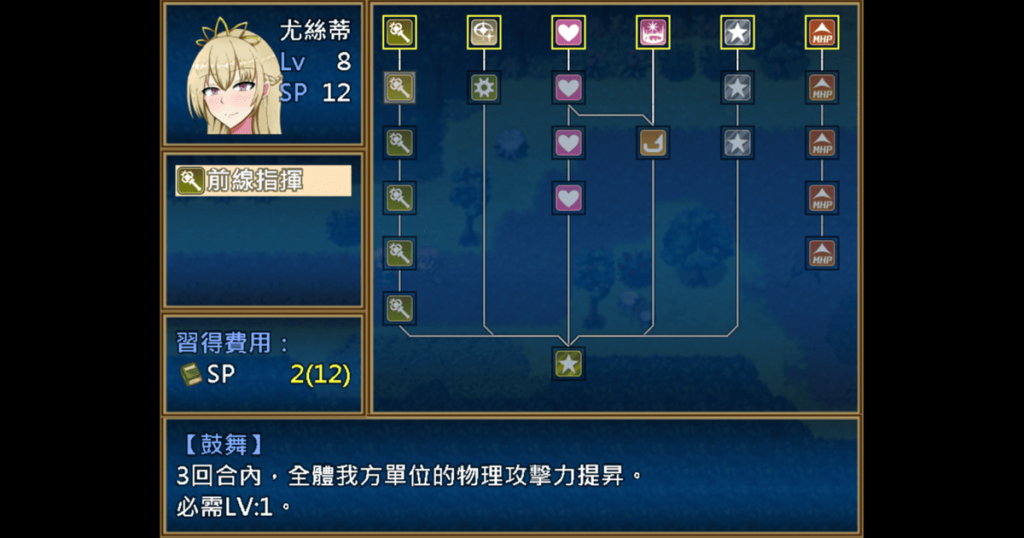Viewport: 1024px width, 538px height.
Task: Select the pink starburst skill at top of tree
Action: coord(652,32)
